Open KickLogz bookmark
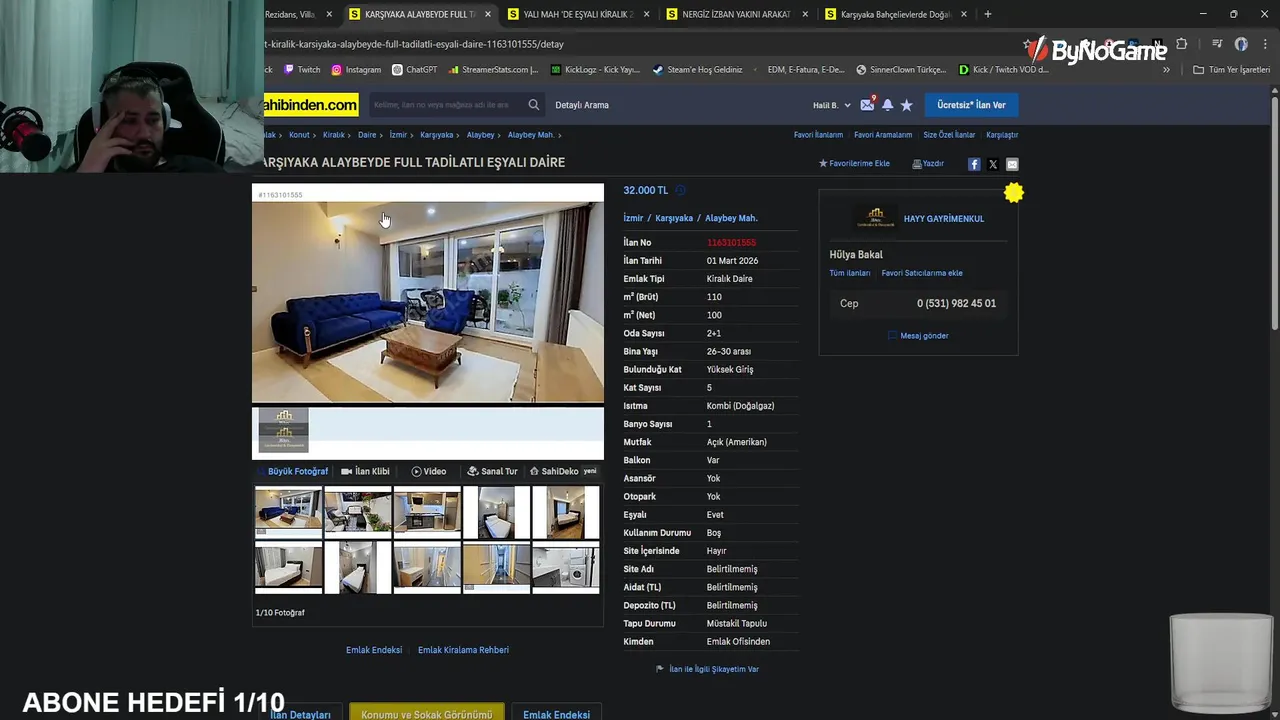The height and width of the screenshot is (720, 1280). pos(595,70)
